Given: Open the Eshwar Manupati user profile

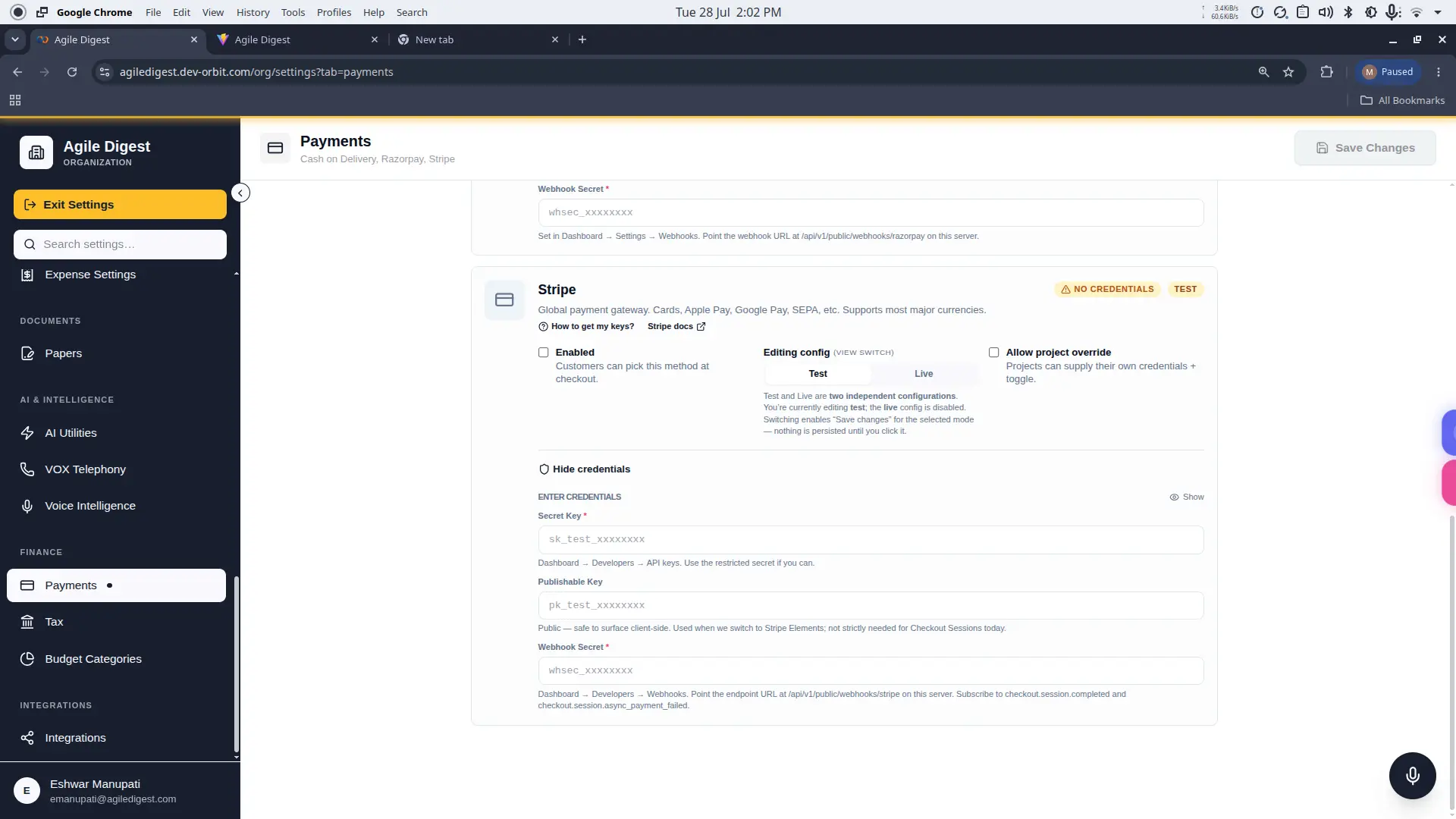Looking at the screenshot, I should pos(120,791).
